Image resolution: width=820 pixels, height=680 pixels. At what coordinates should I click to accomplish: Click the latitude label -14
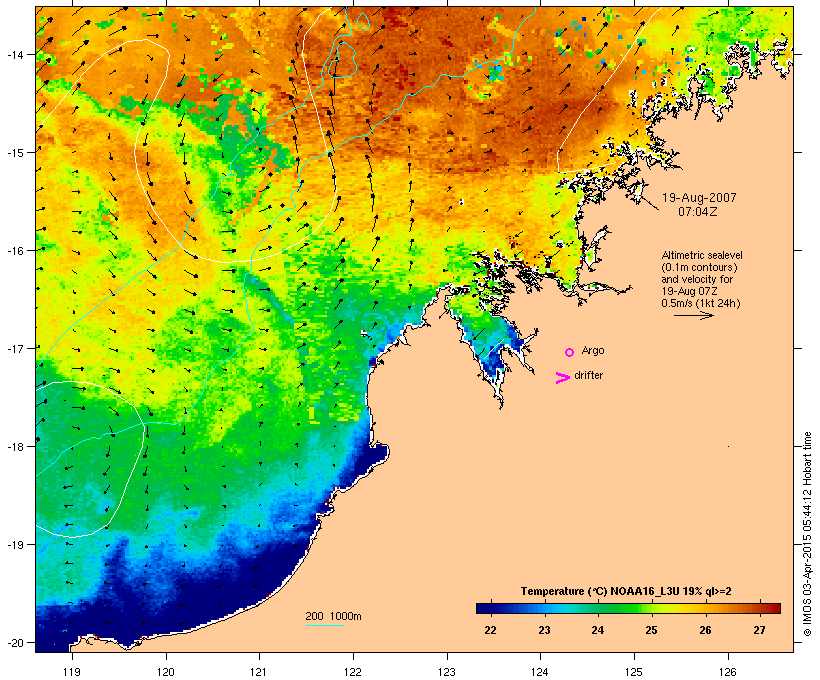14,54
